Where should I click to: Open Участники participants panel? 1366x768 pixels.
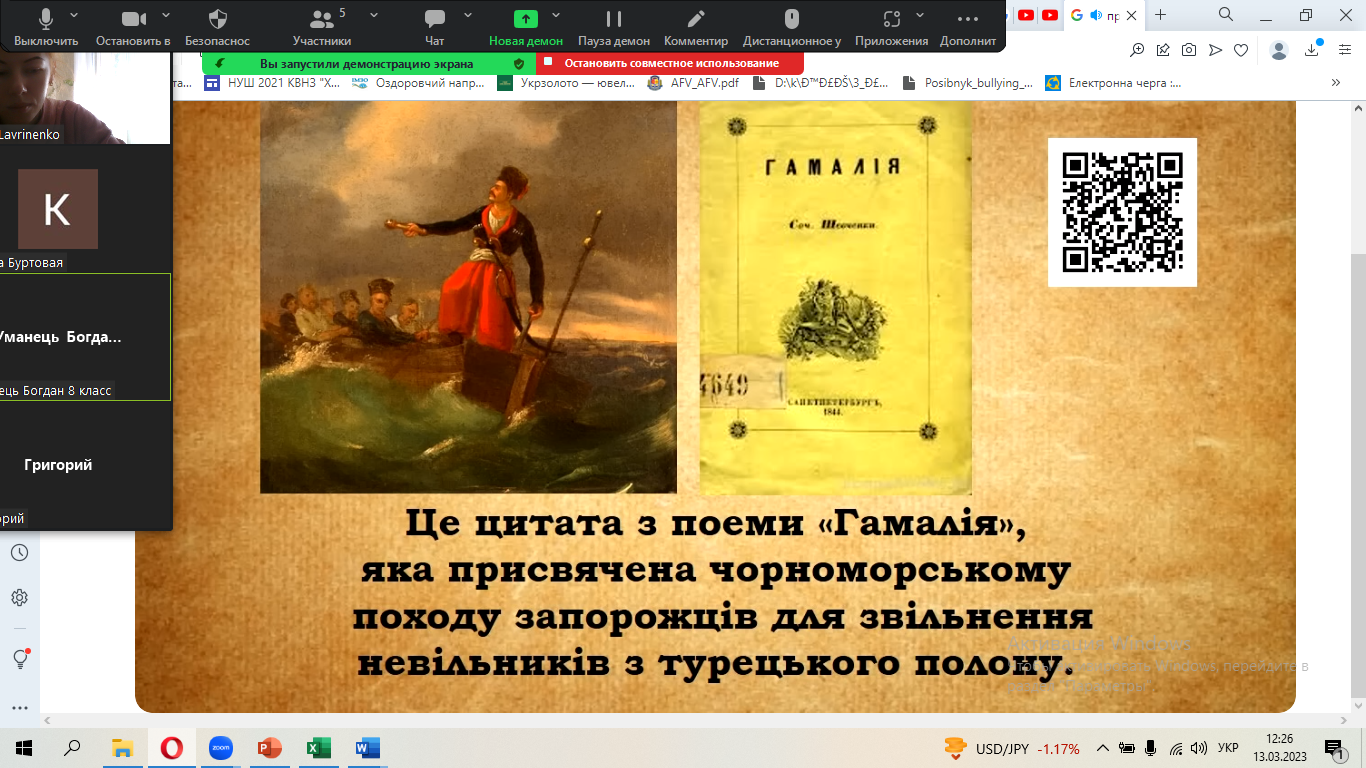point(322,27)
